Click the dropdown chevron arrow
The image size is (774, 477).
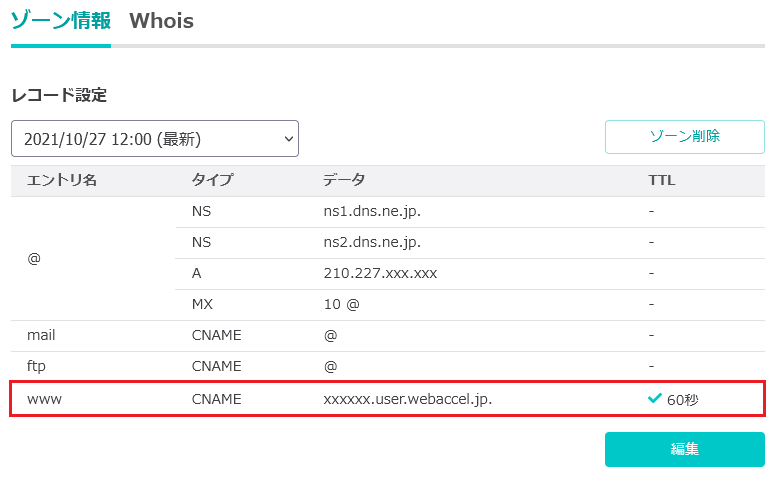289,139
